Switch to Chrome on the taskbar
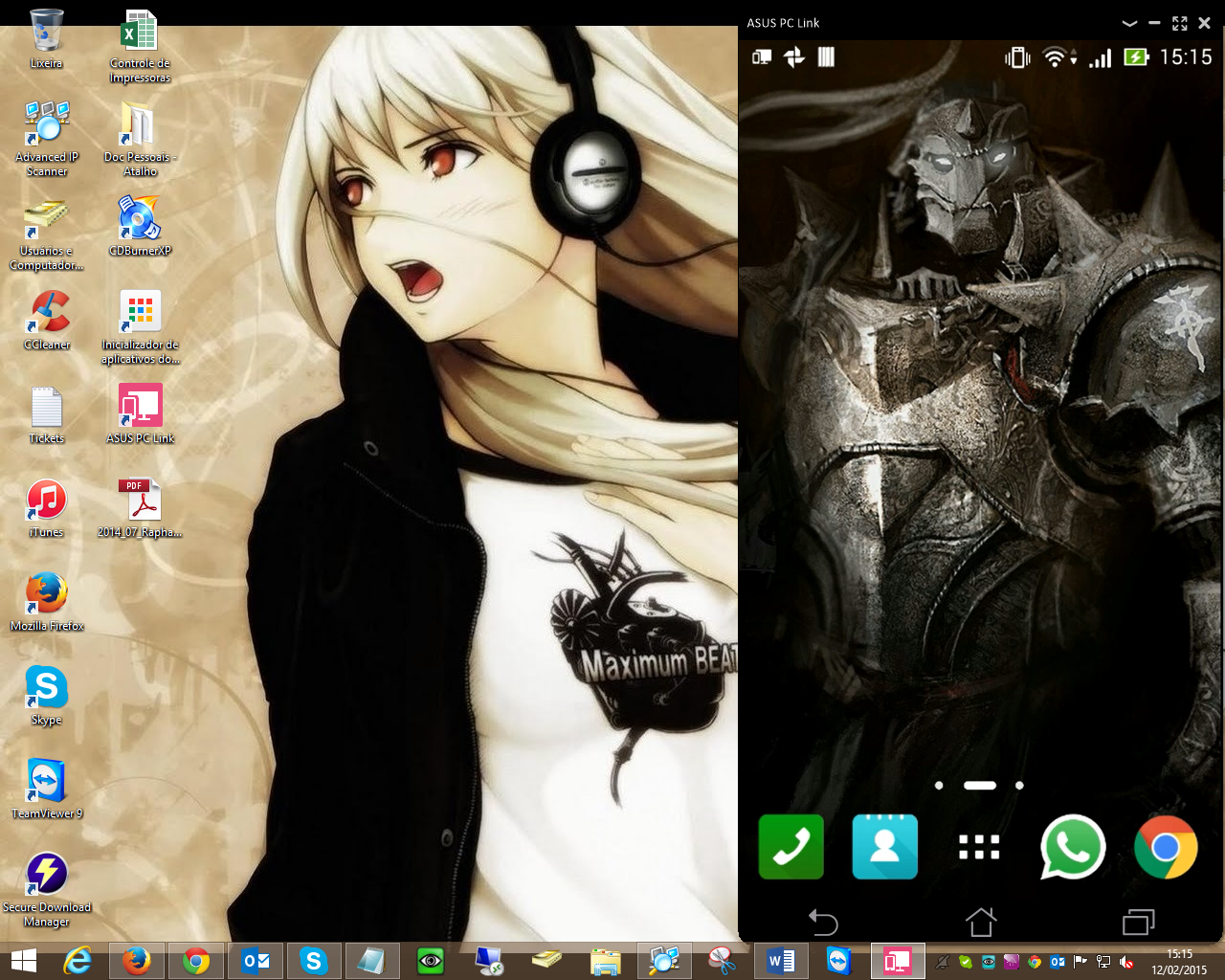 [x=196, y=961]
